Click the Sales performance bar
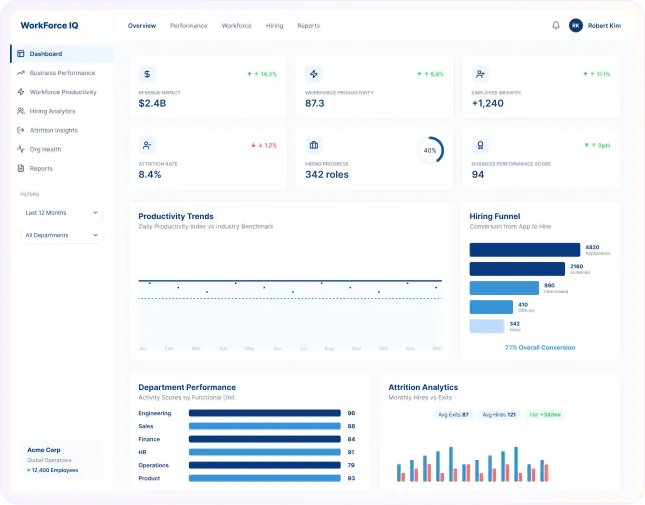645x505 pixels. pyautogui.click(x=264, y=426)
